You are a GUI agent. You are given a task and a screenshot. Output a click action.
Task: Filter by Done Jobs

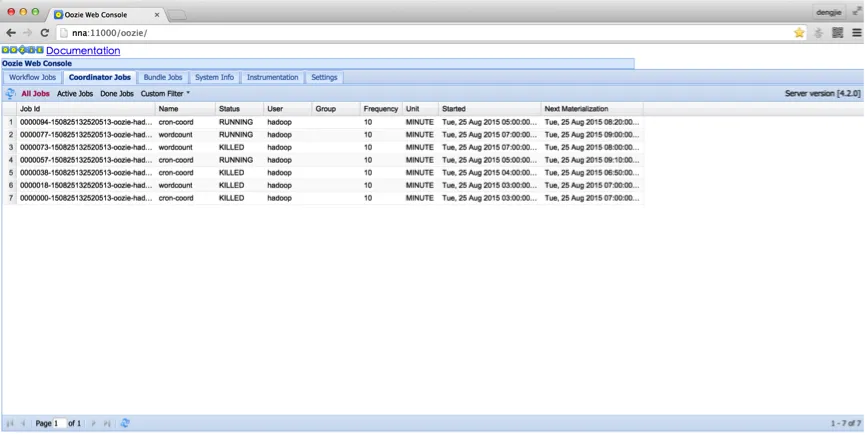[117, 94]
